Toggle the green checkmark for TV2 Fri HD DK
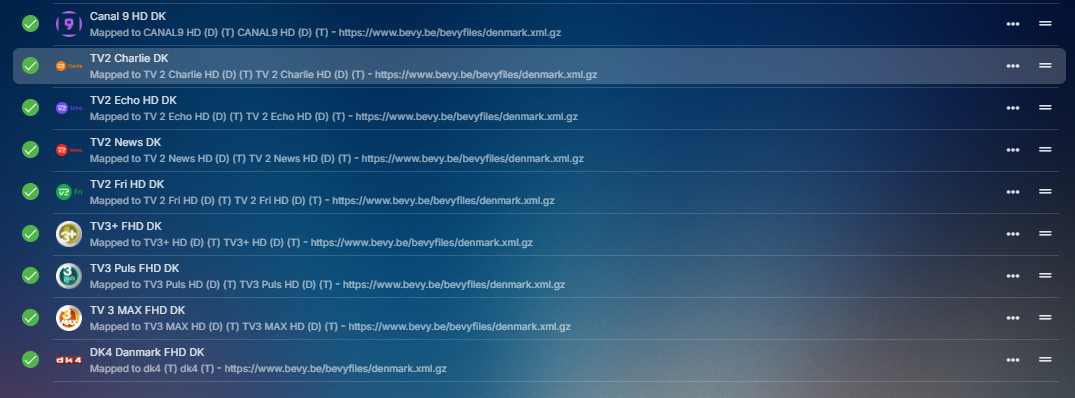 click(30, 192)
